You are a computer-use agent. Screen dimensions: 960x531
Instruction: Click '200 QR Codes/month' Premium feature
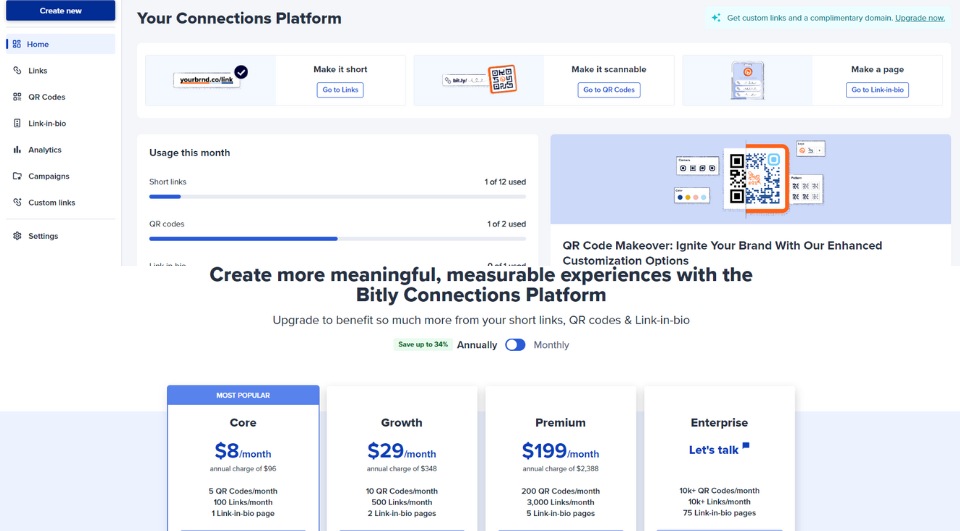pyautogui.click(x=560, y=491)
